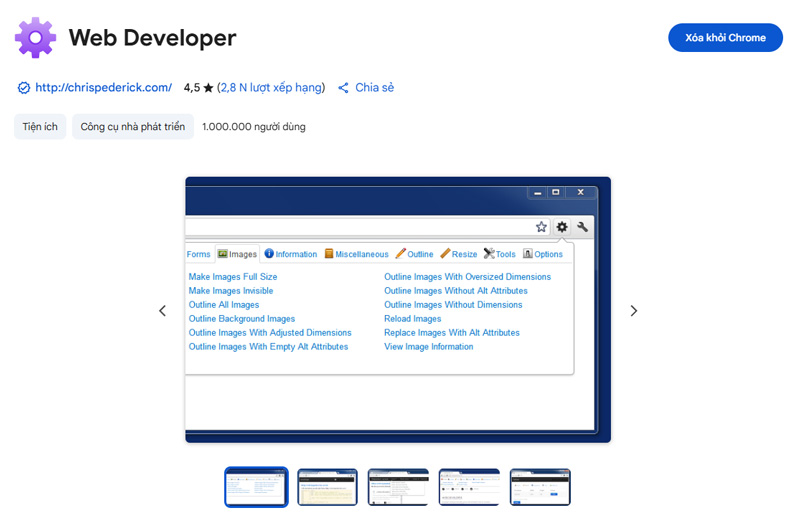Click Make Images Full Size
Screen dimensions: 800x532
pos(233,276)
